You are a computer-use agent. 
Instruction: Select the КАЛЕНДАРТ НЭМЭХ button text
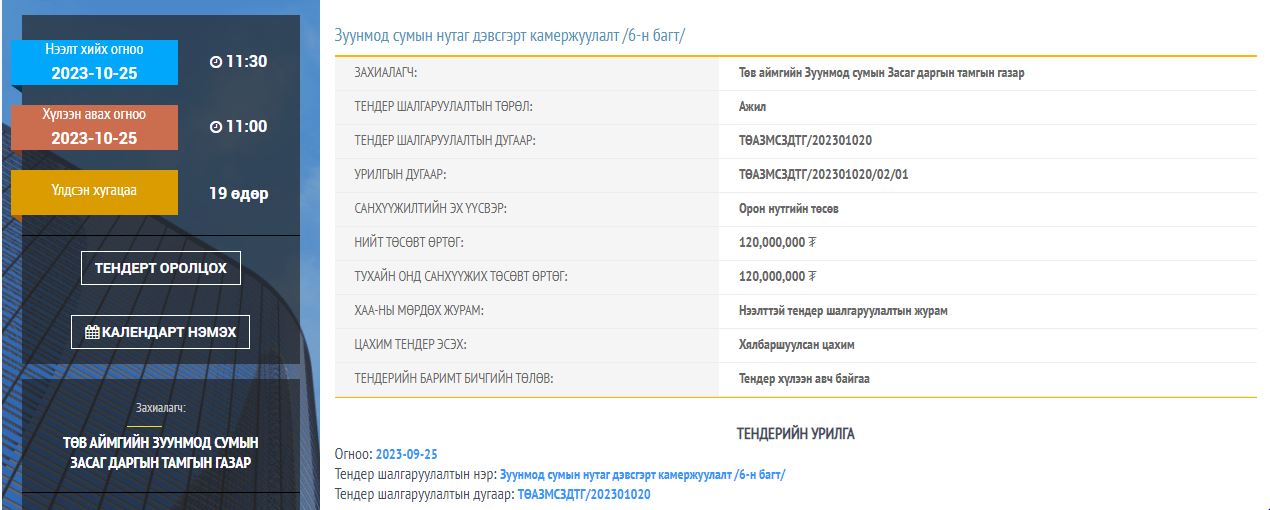click(x=169, y=332)
